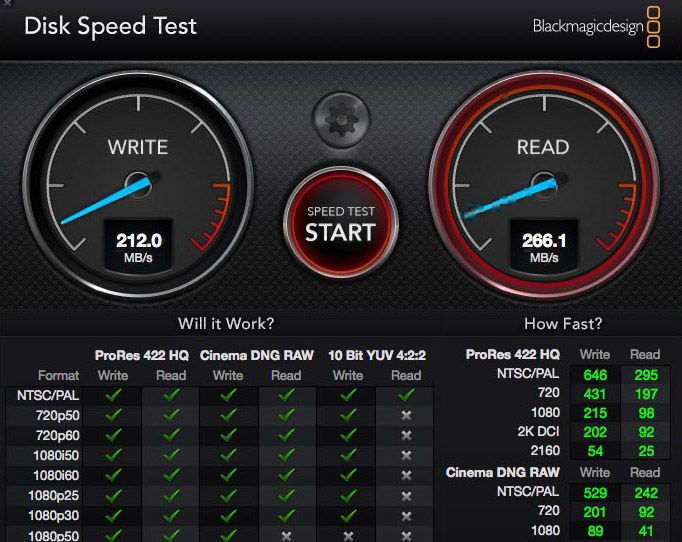The width and height of the screenshot is (682, 542).
Task: Click the 1080p30 format row label
Action: (x=56, y=515)
